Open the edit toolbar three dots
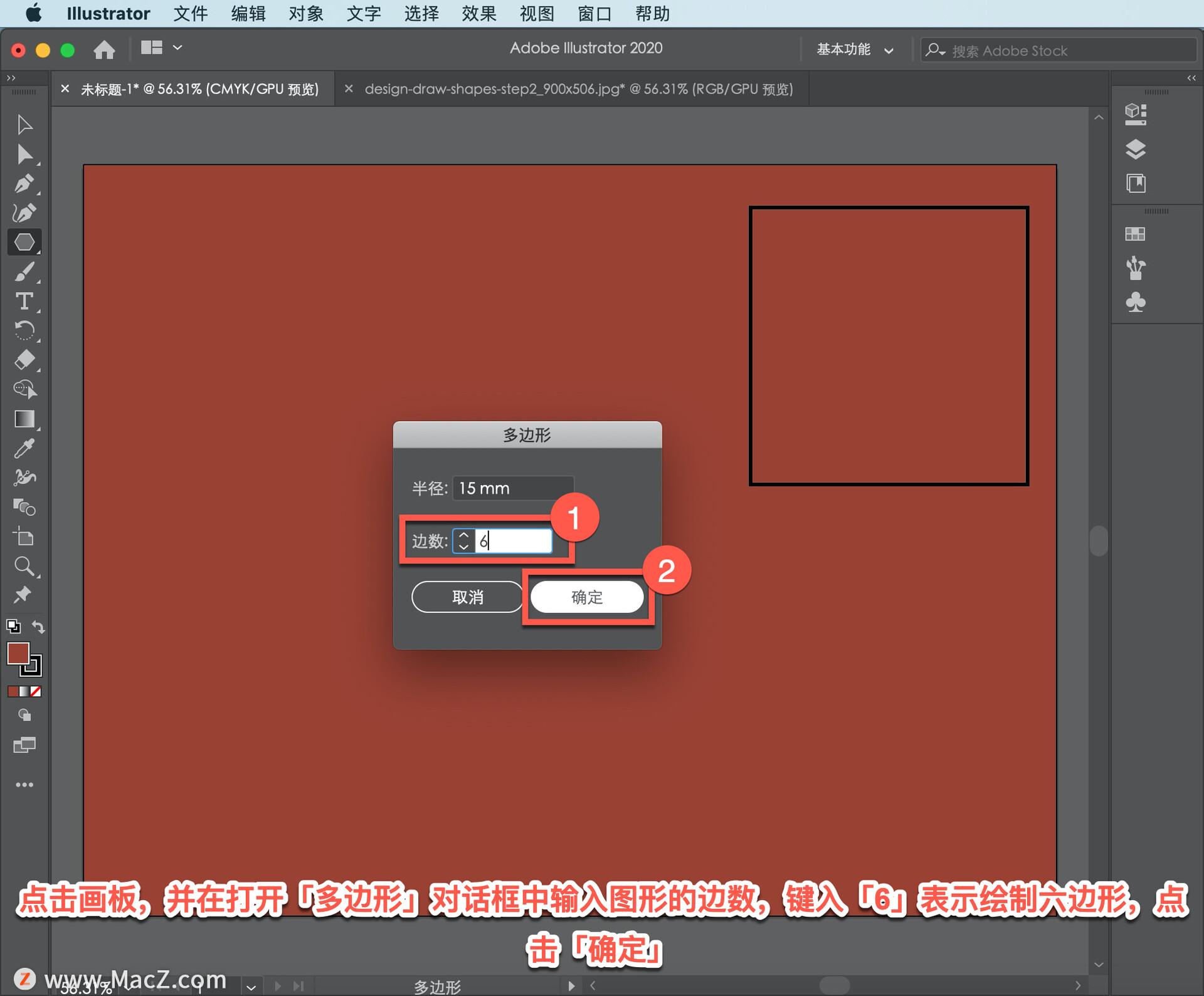This screenshot has height=996, width=1204. pos(24,785)
